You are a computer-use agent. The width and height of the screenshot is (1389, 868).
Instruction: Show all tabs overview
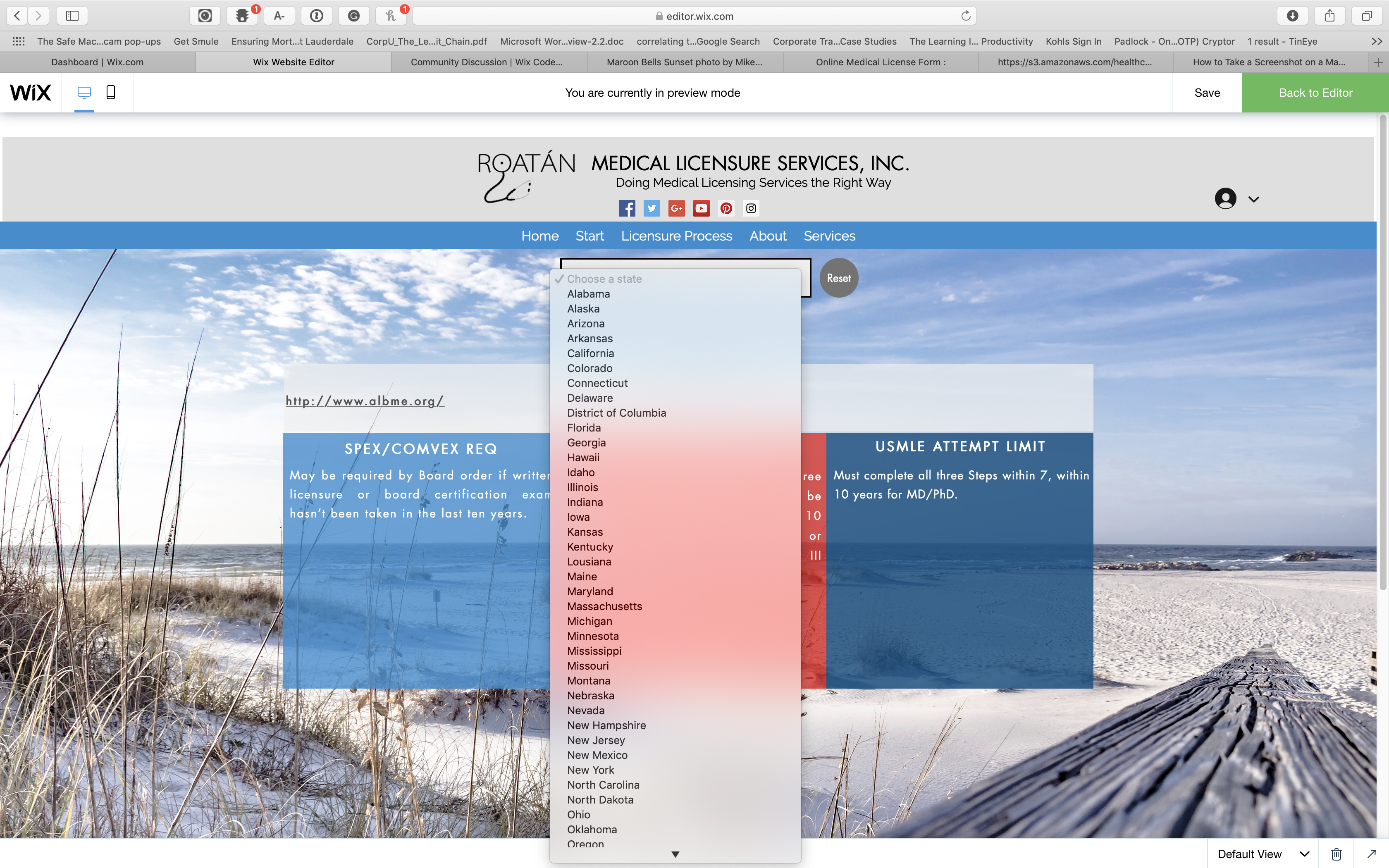tap(1367, 16)
